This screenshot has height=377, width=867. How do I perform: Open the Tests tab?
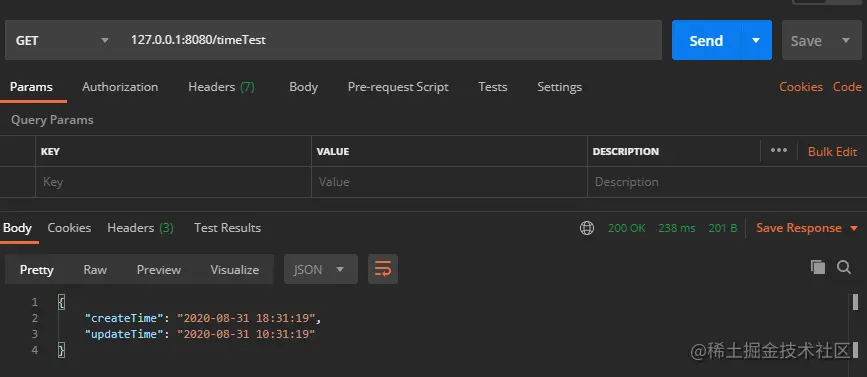[x=493, y=87]
